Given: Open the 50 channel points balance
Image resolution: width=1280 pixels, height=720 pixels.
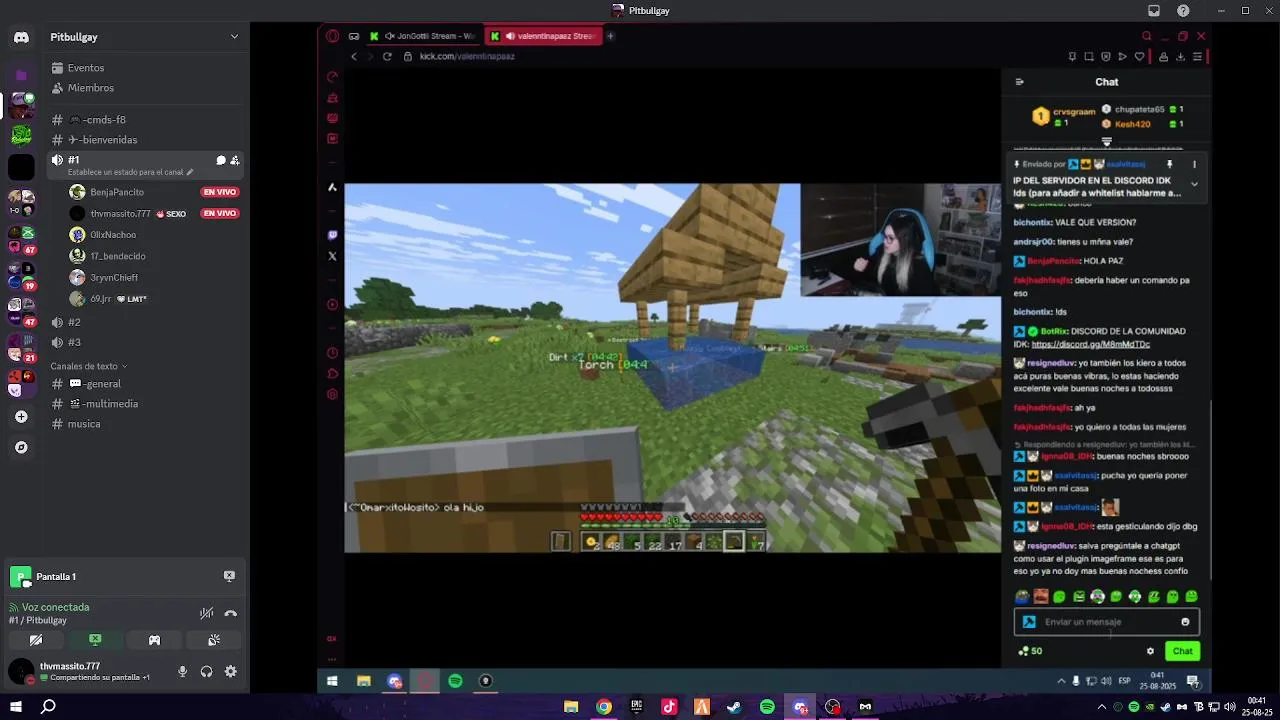Looking at the screenshot, I should [x=1030, y=651].
